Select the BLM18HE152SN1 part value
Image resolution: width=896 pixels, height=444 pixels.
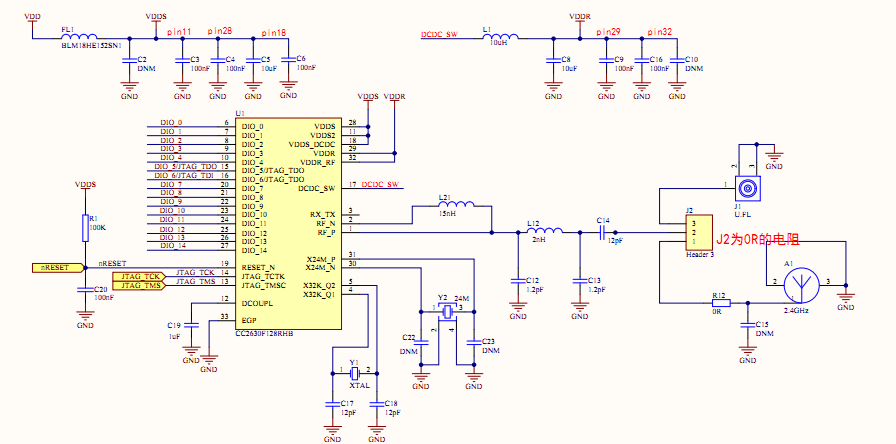(91, 45)
